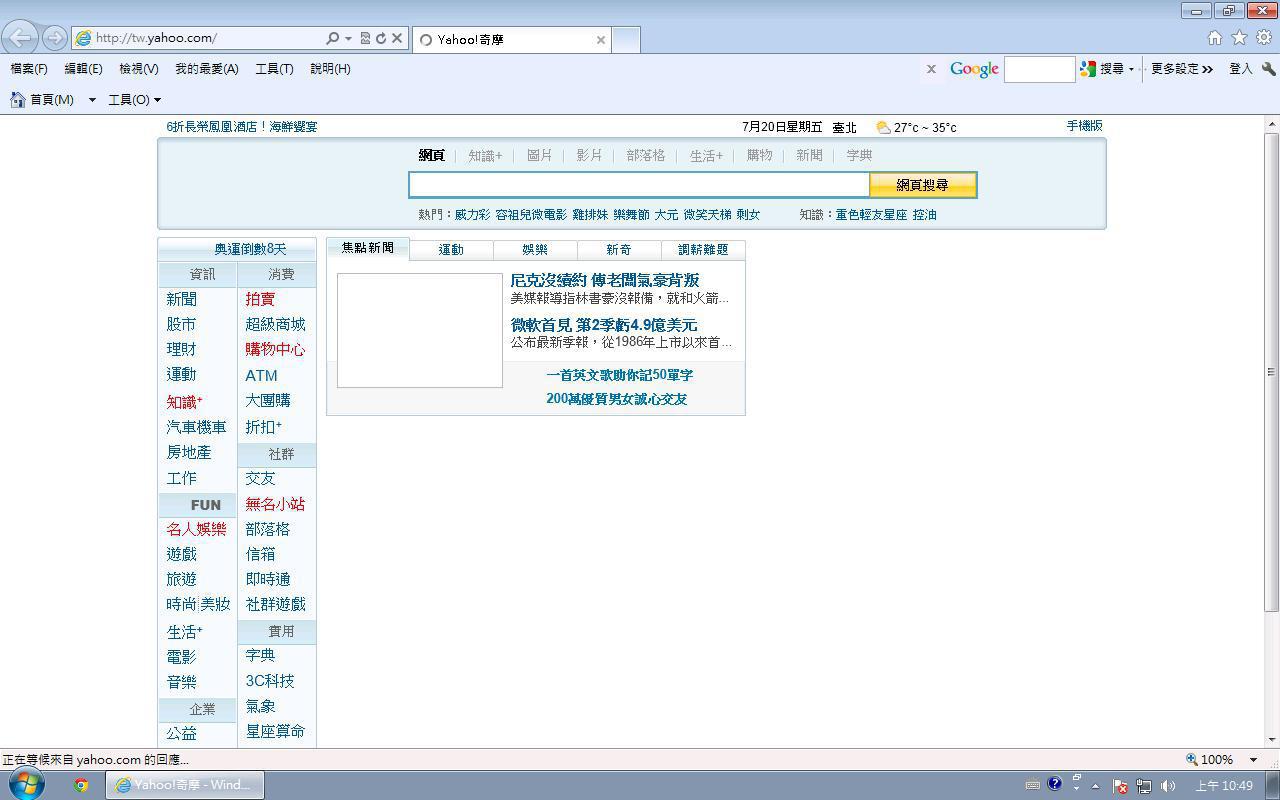Open the zoom level dropdown arrow beside 100%
This screenshot has height=800, width=1280.
1253,760
